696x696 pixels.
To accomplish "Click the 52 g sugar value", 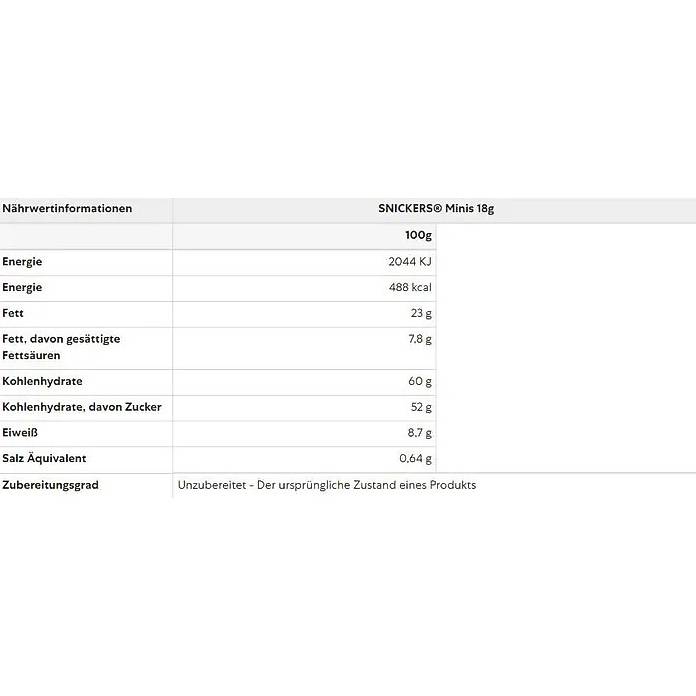I will [422, 407].
